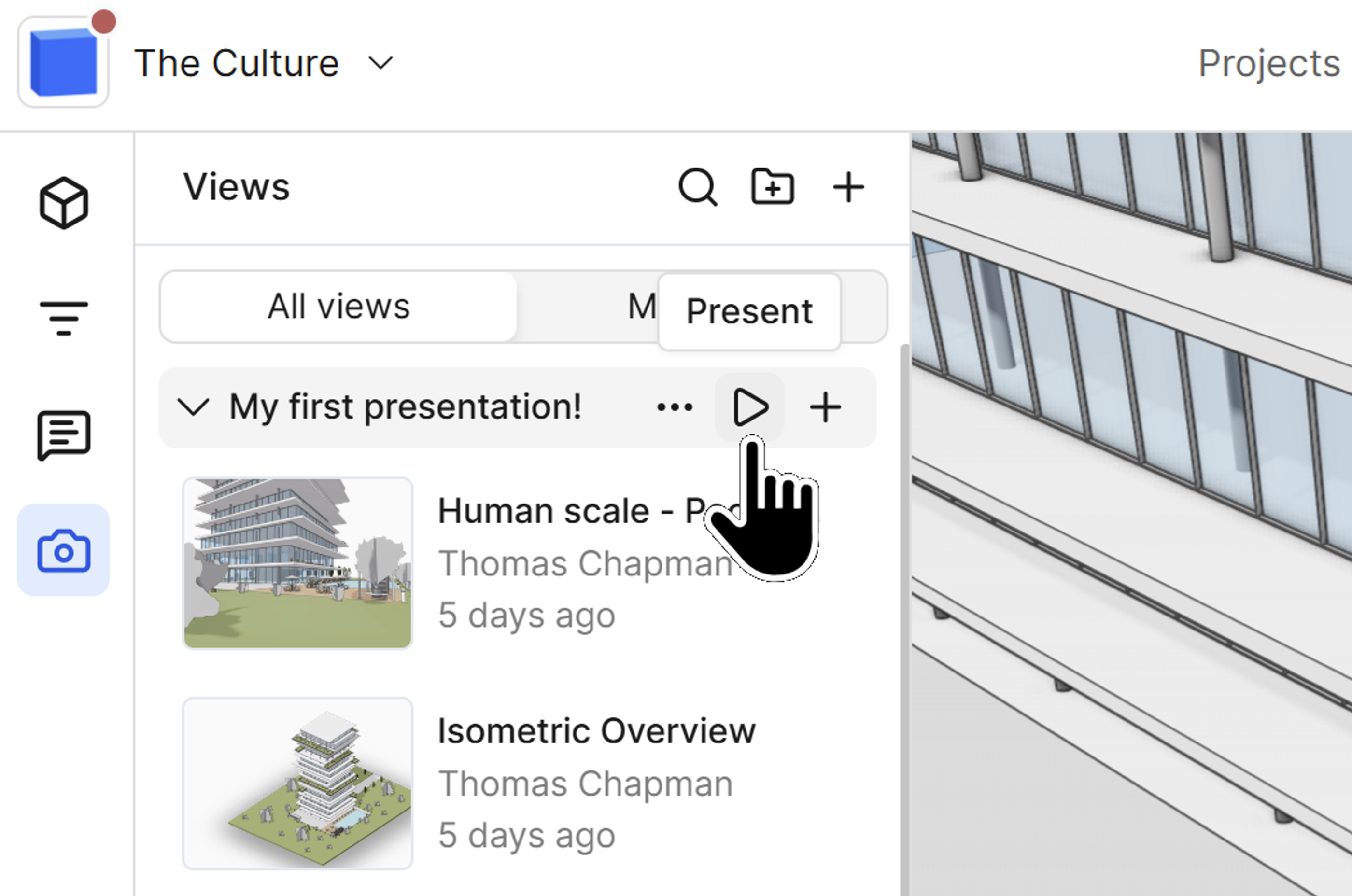The height and width of the screenshot is (896, 1352).
Task: Switch to the All views tab
Action: coord(339,307)
